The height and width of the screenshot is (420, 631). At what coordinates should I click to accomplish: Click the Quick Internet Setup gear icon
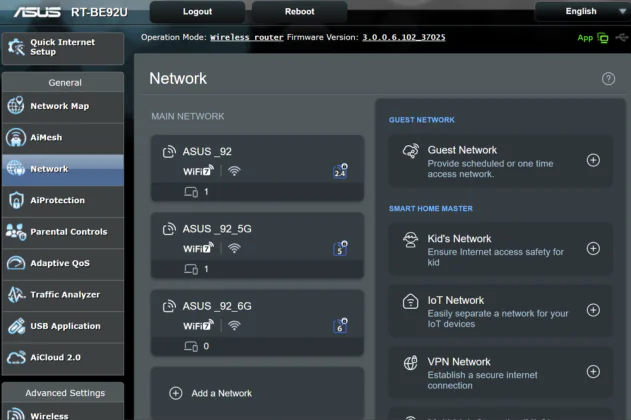pyautogui.click(x=16, y=47)
